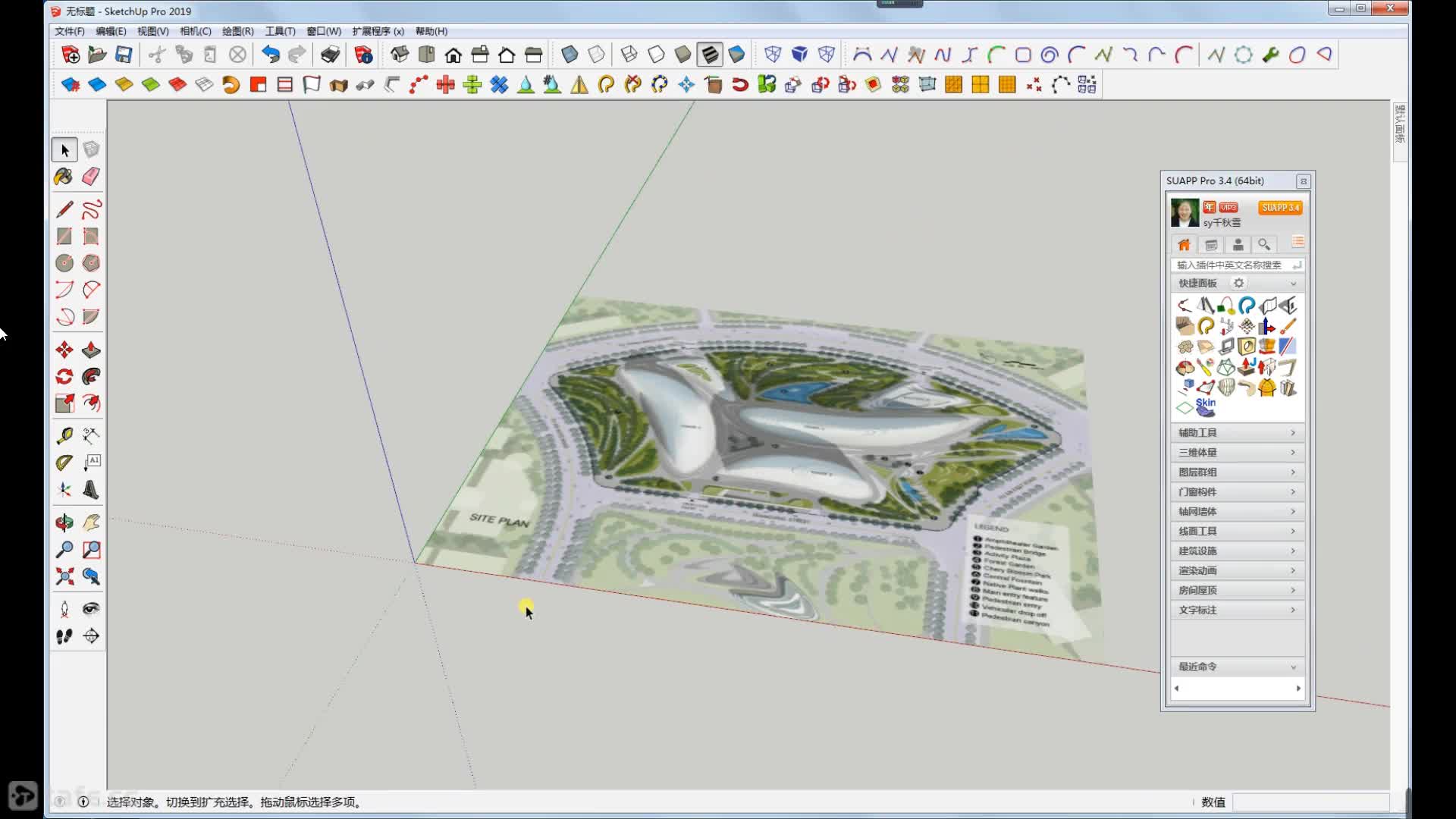Open the 视图(V) menu
This screenshot has height=819, width=1456.
[x=152, y=31]
